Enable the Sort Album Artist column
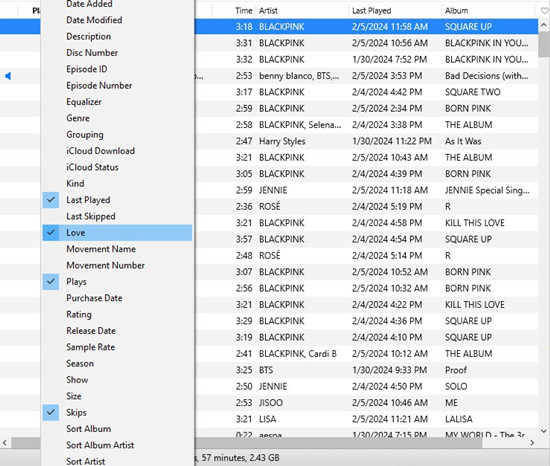 (117, 445)
